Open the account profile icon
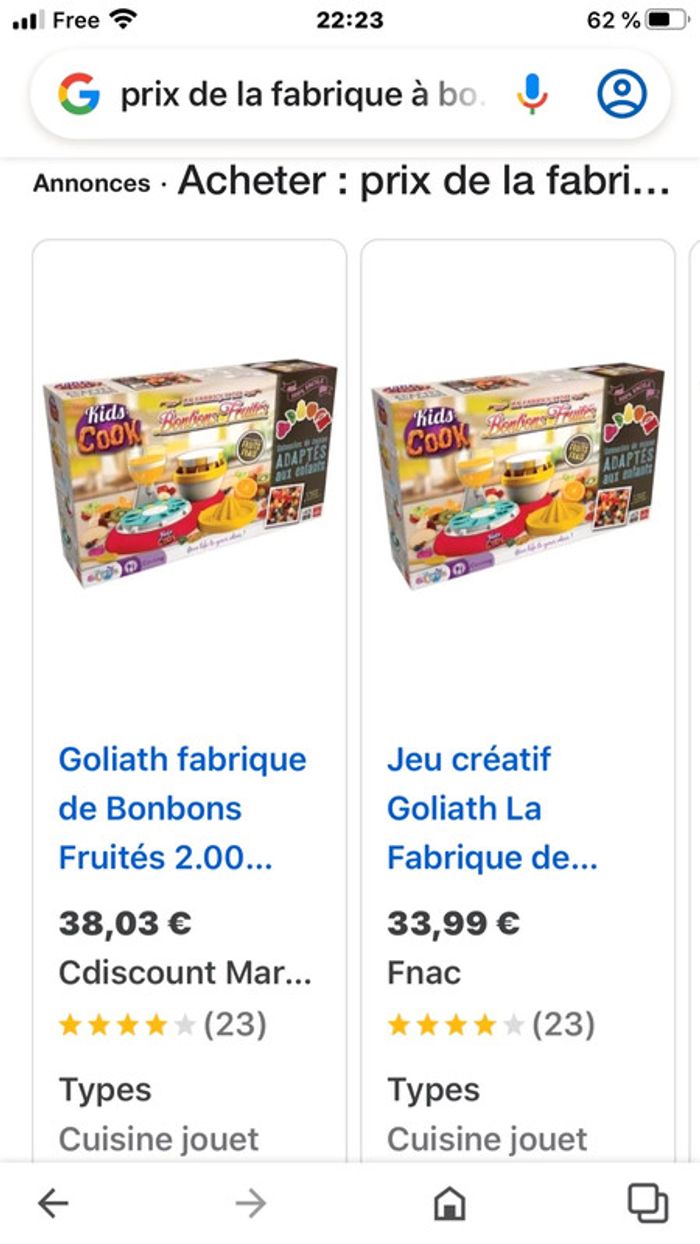The height and width of the screenshot is (1244, 700). (x=621, y=94)
